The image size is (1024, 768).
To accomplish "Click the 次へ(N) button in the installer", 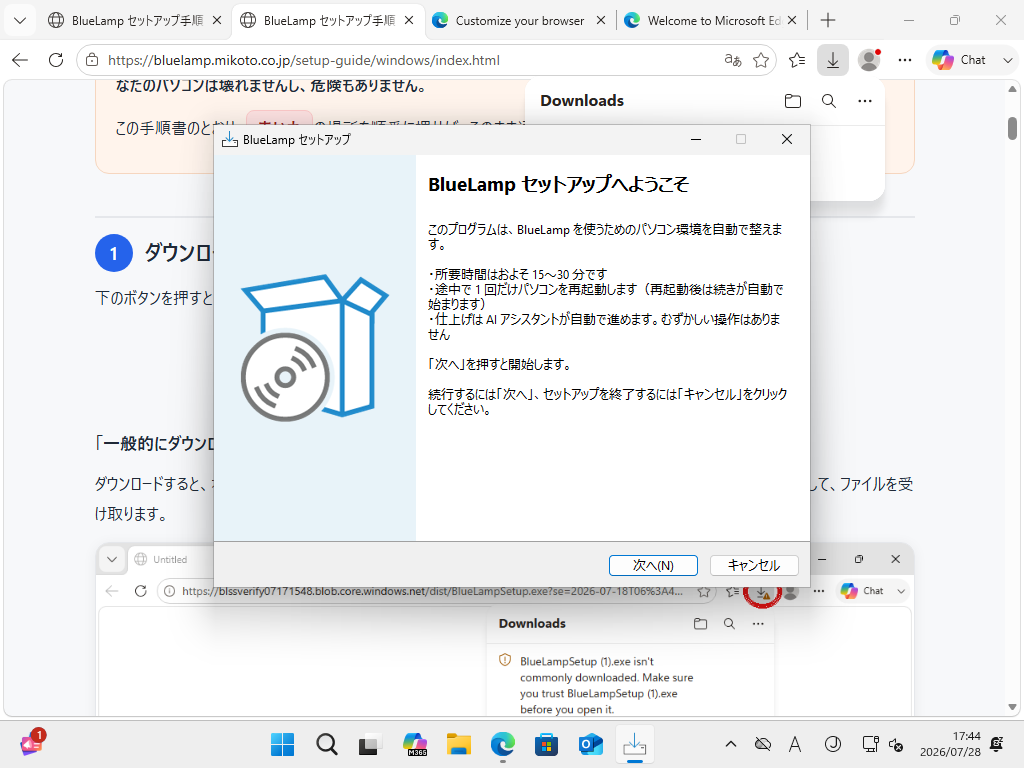I will (x=653, y=566).
